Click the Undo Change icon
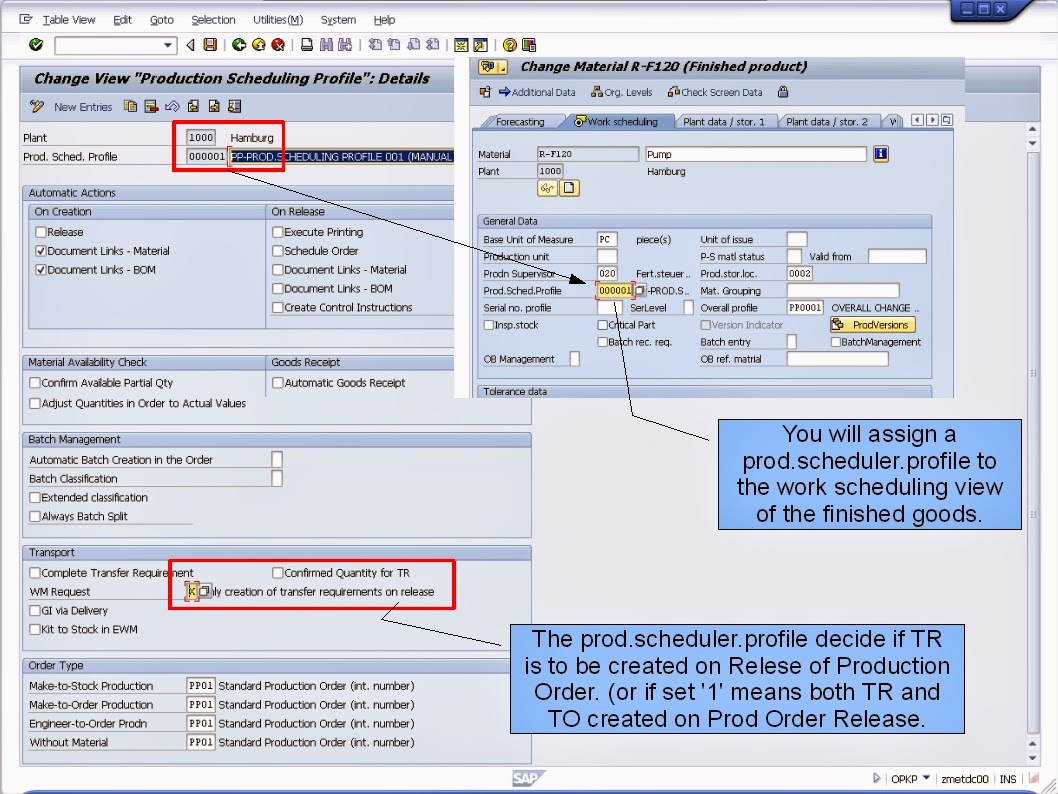 [x=172, y=107]
